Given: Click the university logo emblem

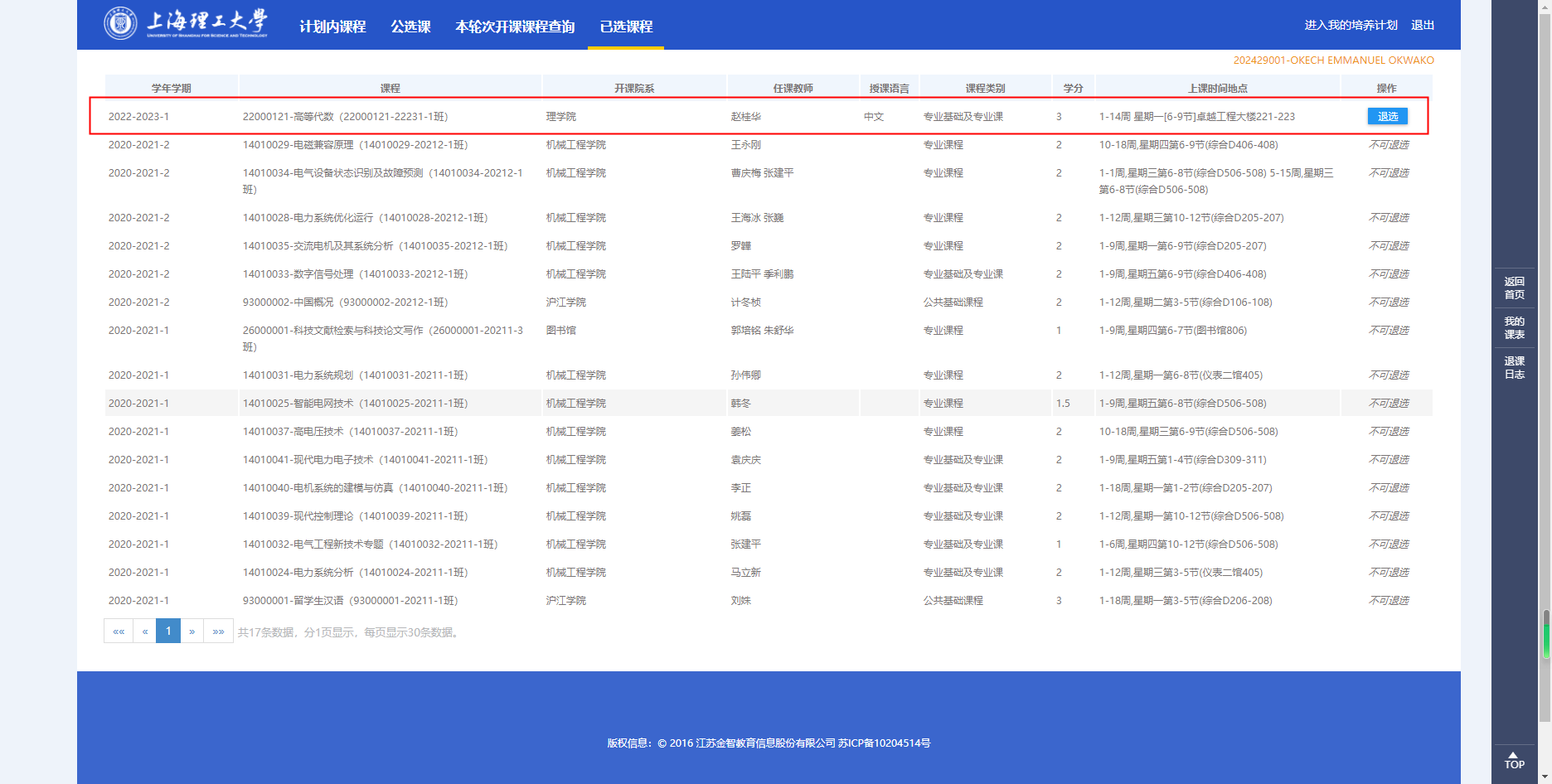Looking at the screenshot, I should 120,23.
